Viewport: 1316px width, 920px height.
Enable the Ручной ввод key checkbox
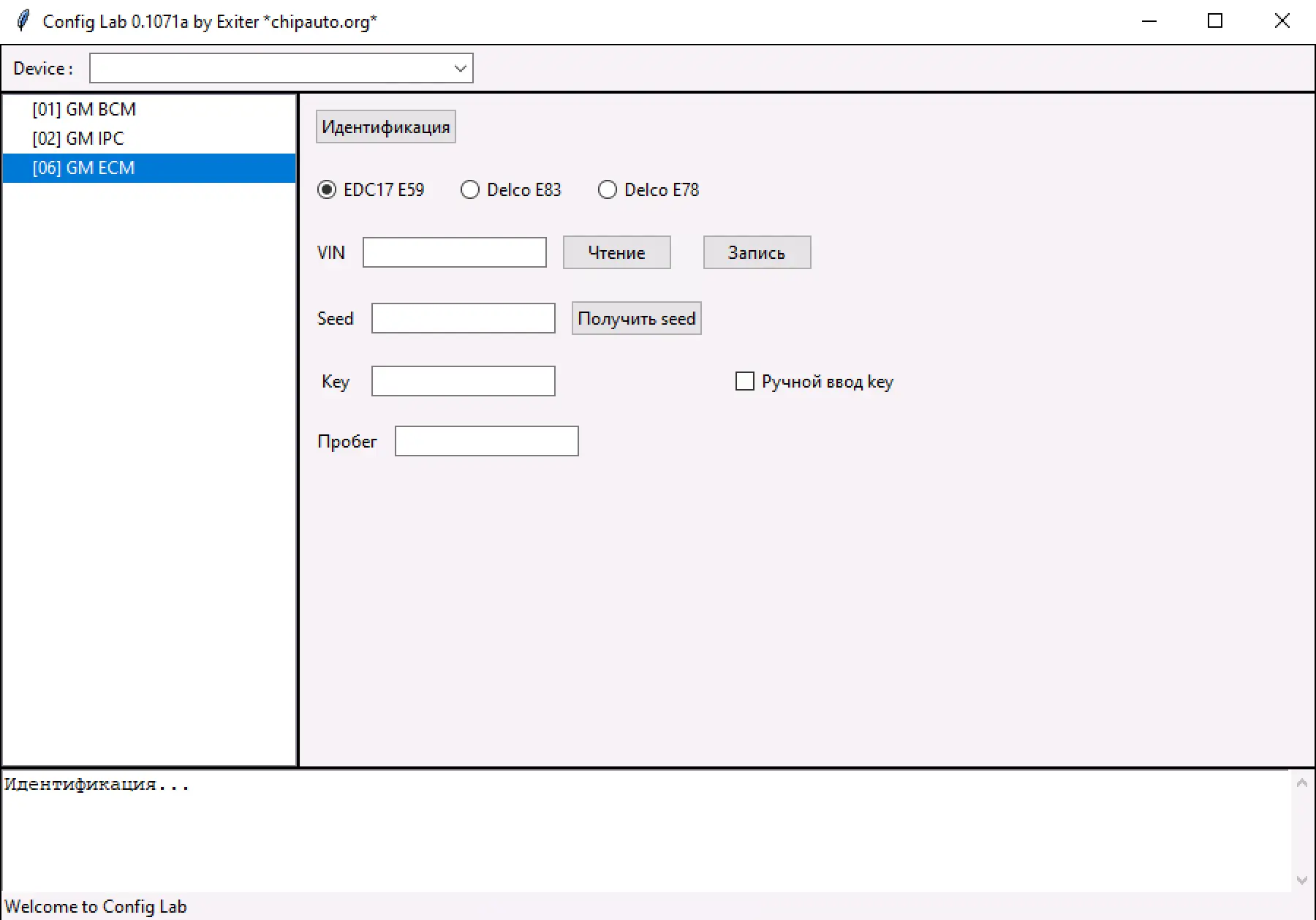click(744, 382)
